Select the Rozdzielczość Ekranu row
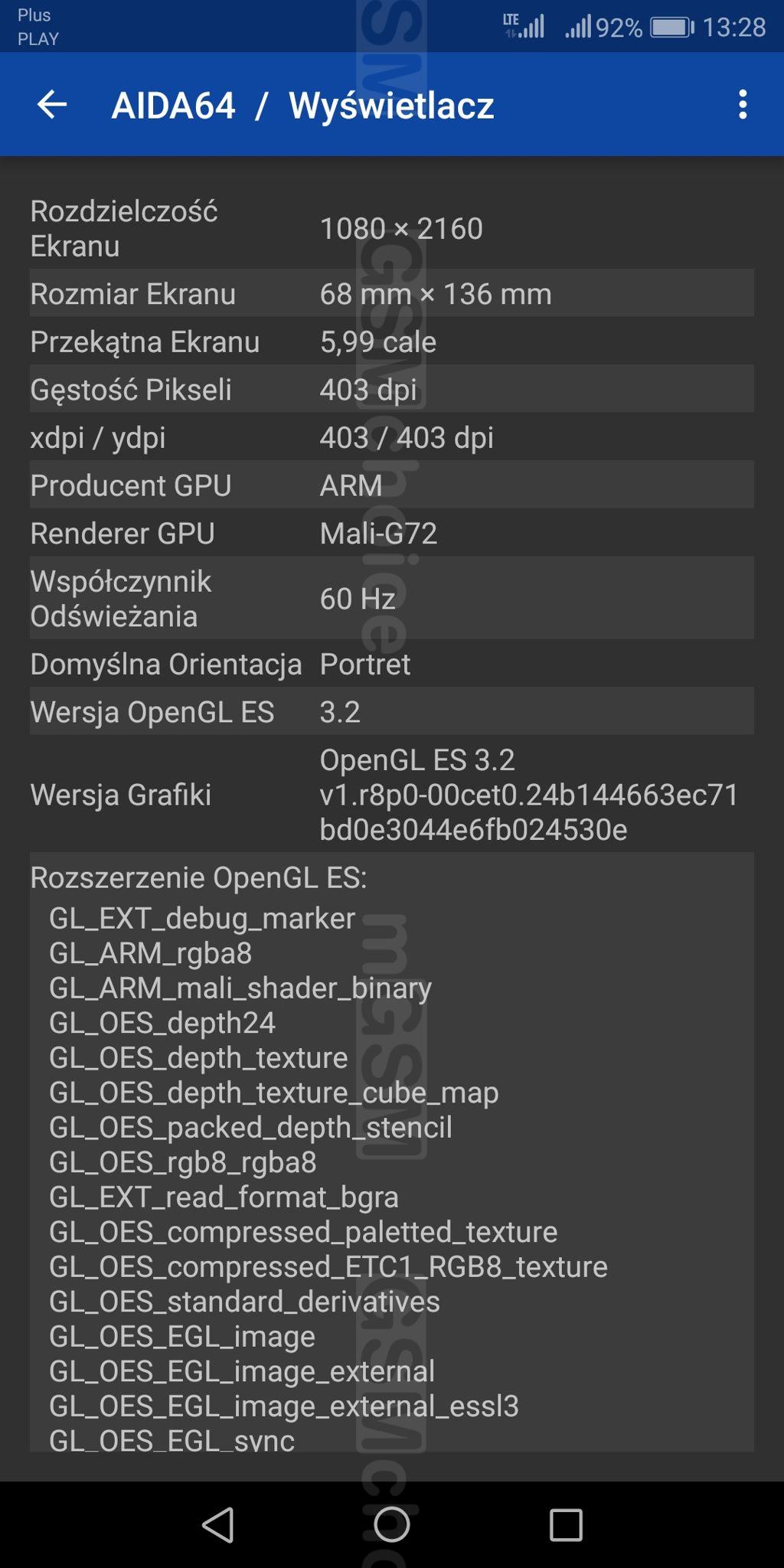Viewport: 784px width, 1568px height. [392, 228]
